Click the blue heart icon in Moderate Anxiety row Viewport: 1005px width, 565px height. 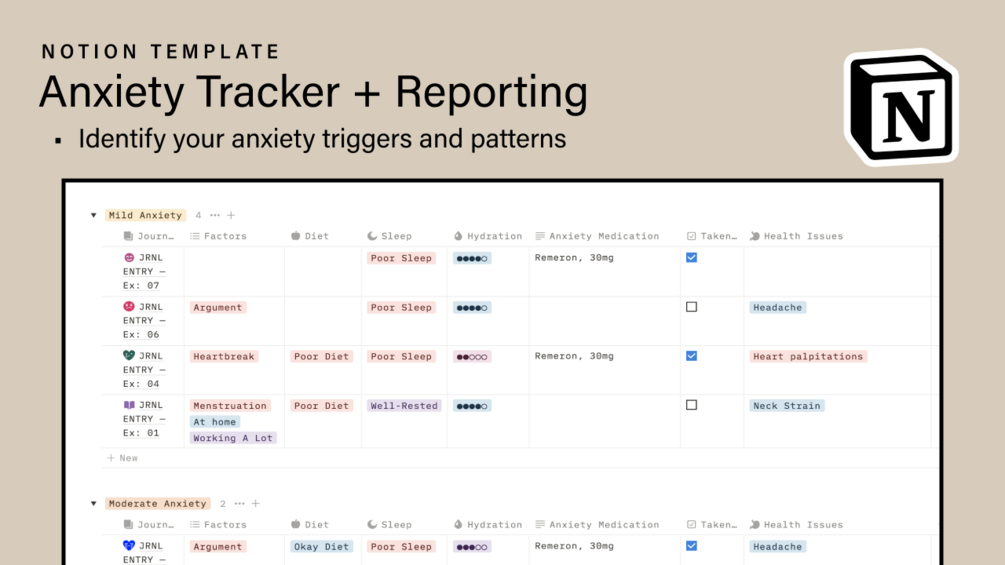[x=129, y=546]
